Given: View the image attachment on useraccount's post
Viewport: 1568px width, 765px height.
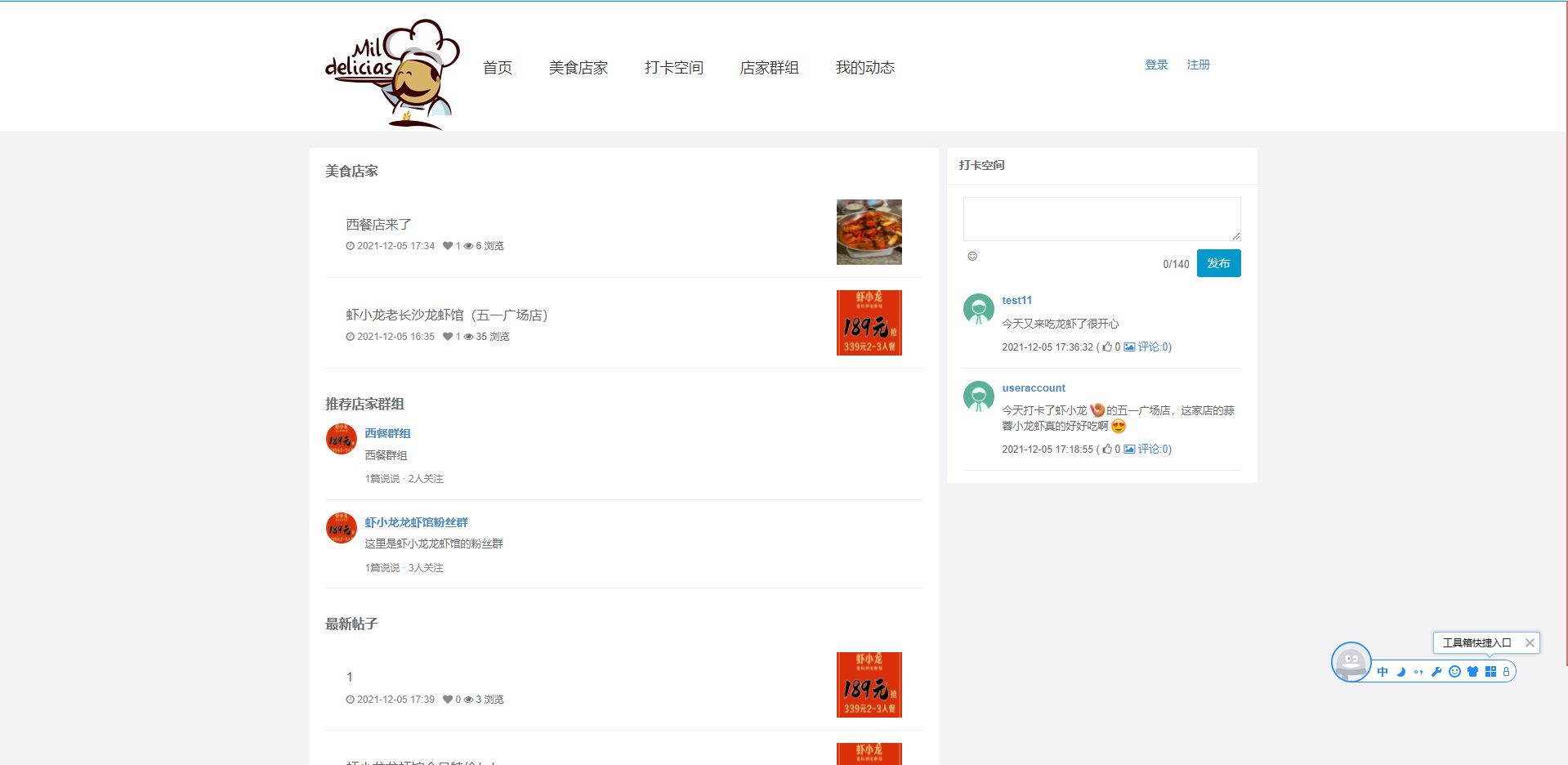Looking at the screenshot, I should [1128, 449].
